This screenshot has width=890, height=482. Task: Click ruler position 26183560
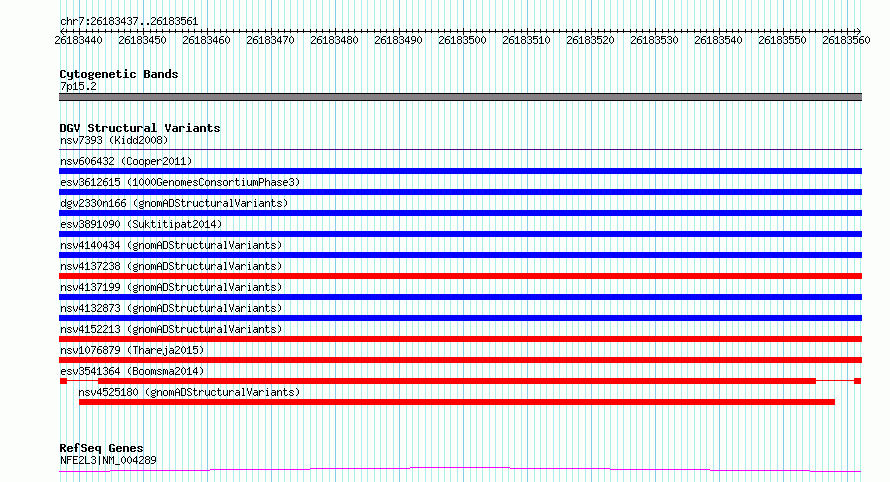846,40
